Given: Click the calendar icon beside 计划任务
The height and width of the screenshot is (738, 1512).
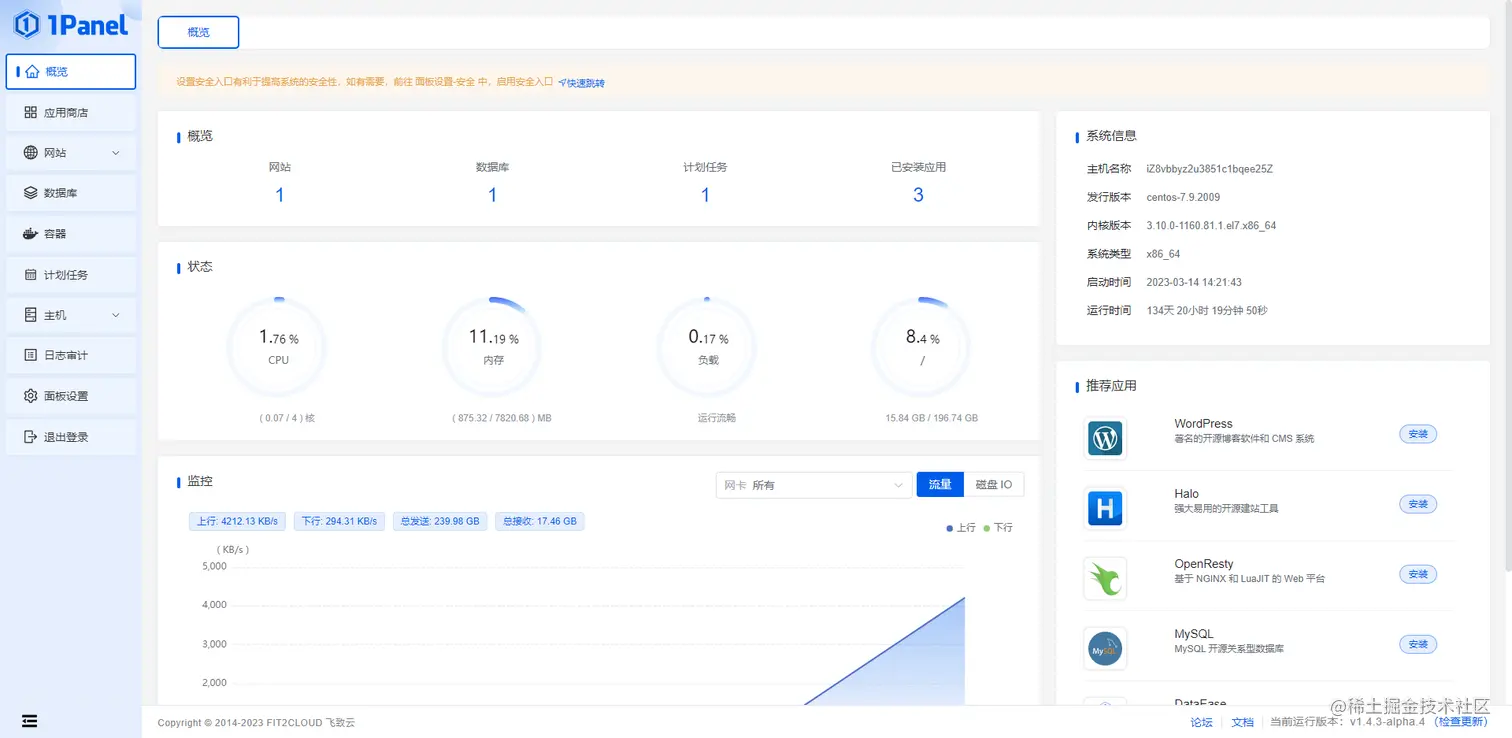Looking at the screenshot, I should click(30, 275).
